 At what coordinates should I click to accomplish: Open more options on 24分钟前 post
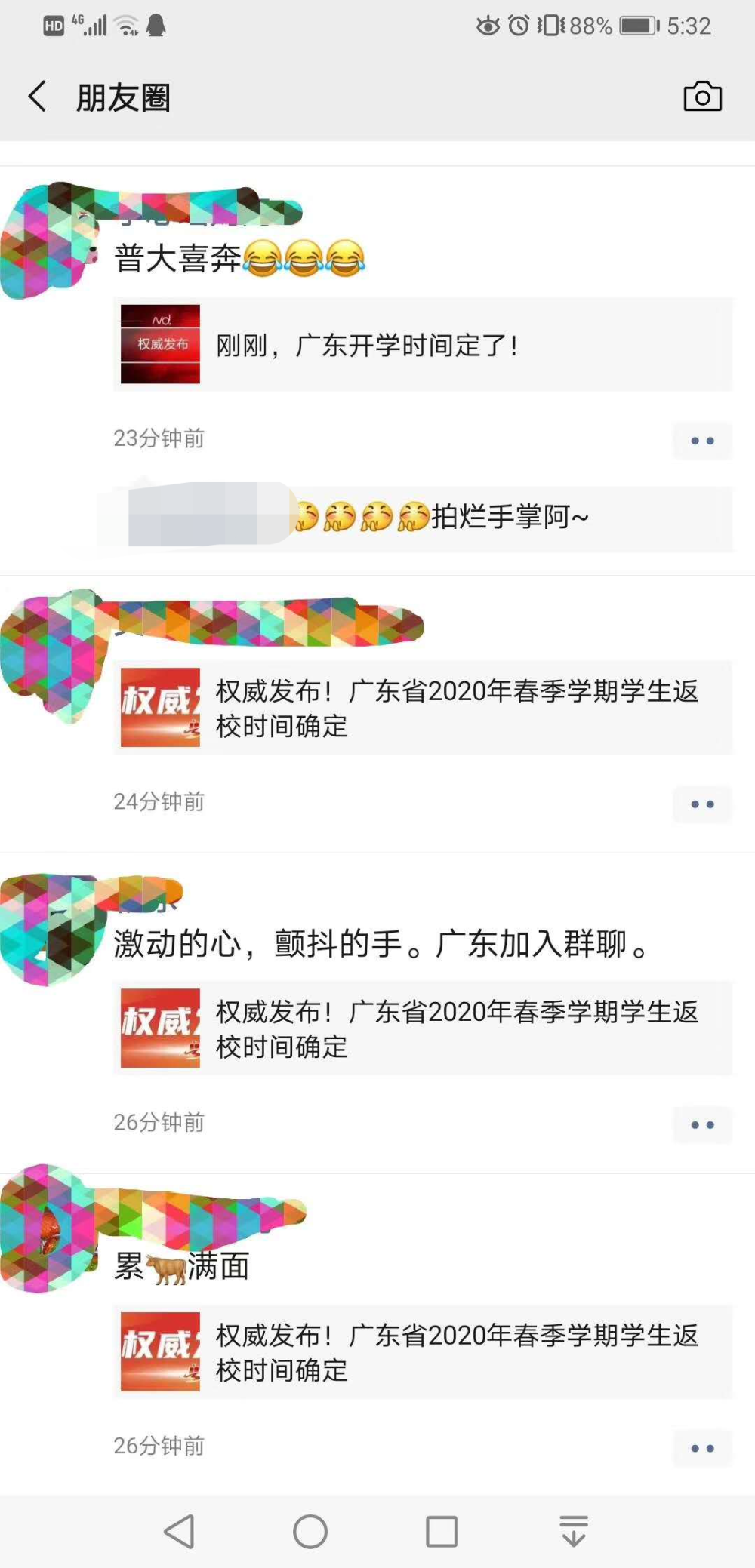tap(702, 804)
